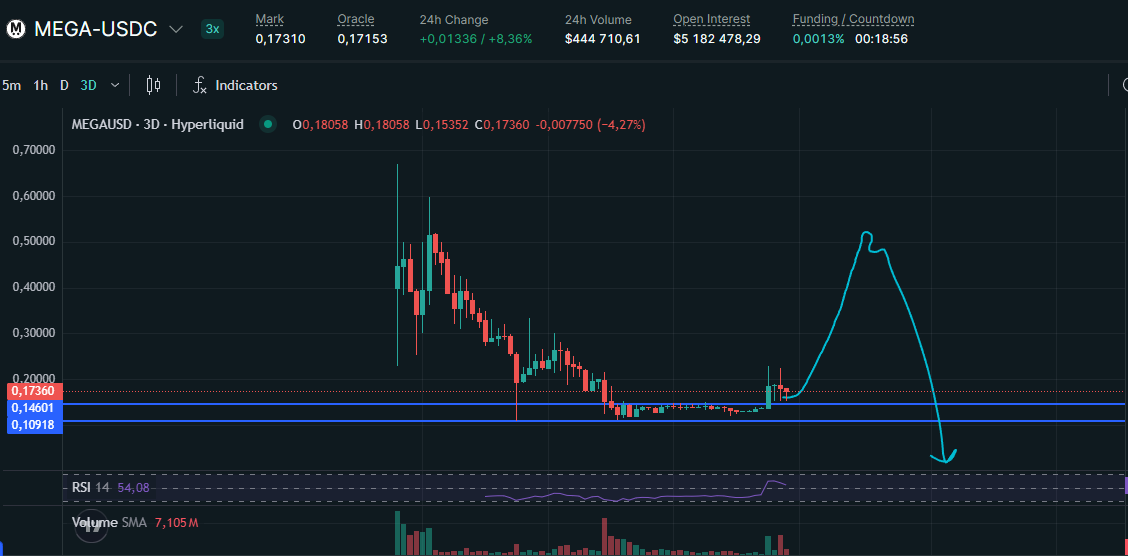1128x556 pixels.
Task: Click the MEGAUSD · 3D · Hyperliquid legend title
Action: click(158, 124)
